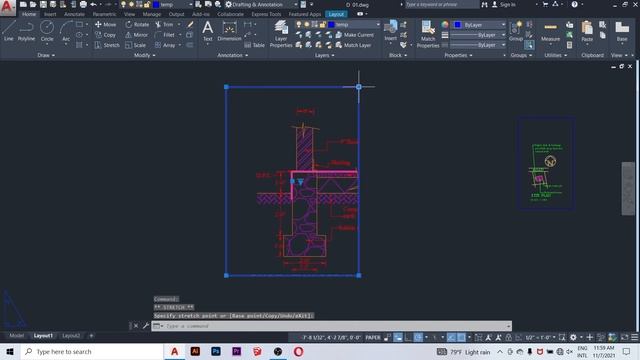
Task: Activate the Scale command
Action: [x=136, y=45]
